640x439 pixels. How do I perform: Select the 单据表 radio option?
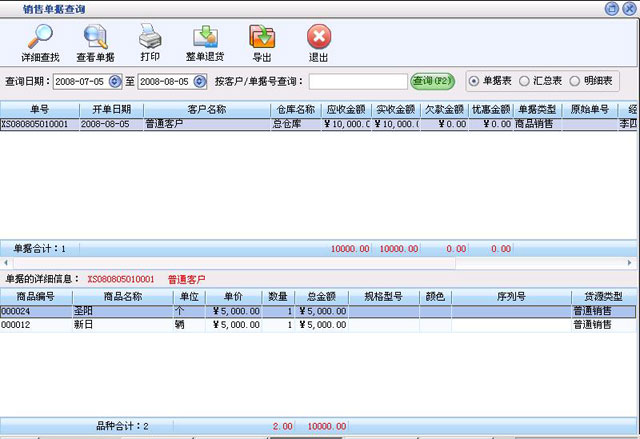475,80
